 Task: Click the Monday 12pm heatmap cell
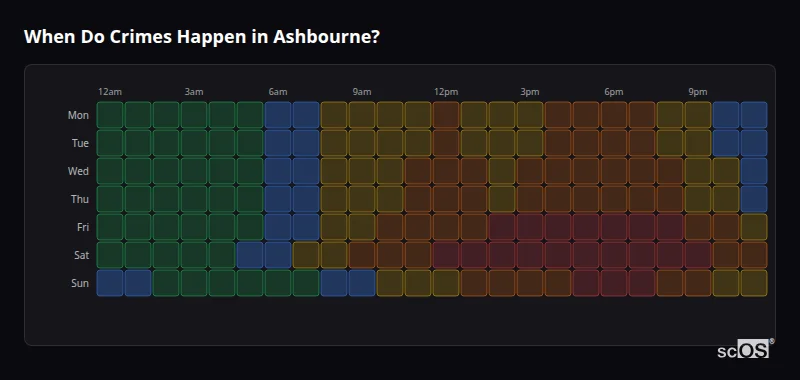point(446,115)
